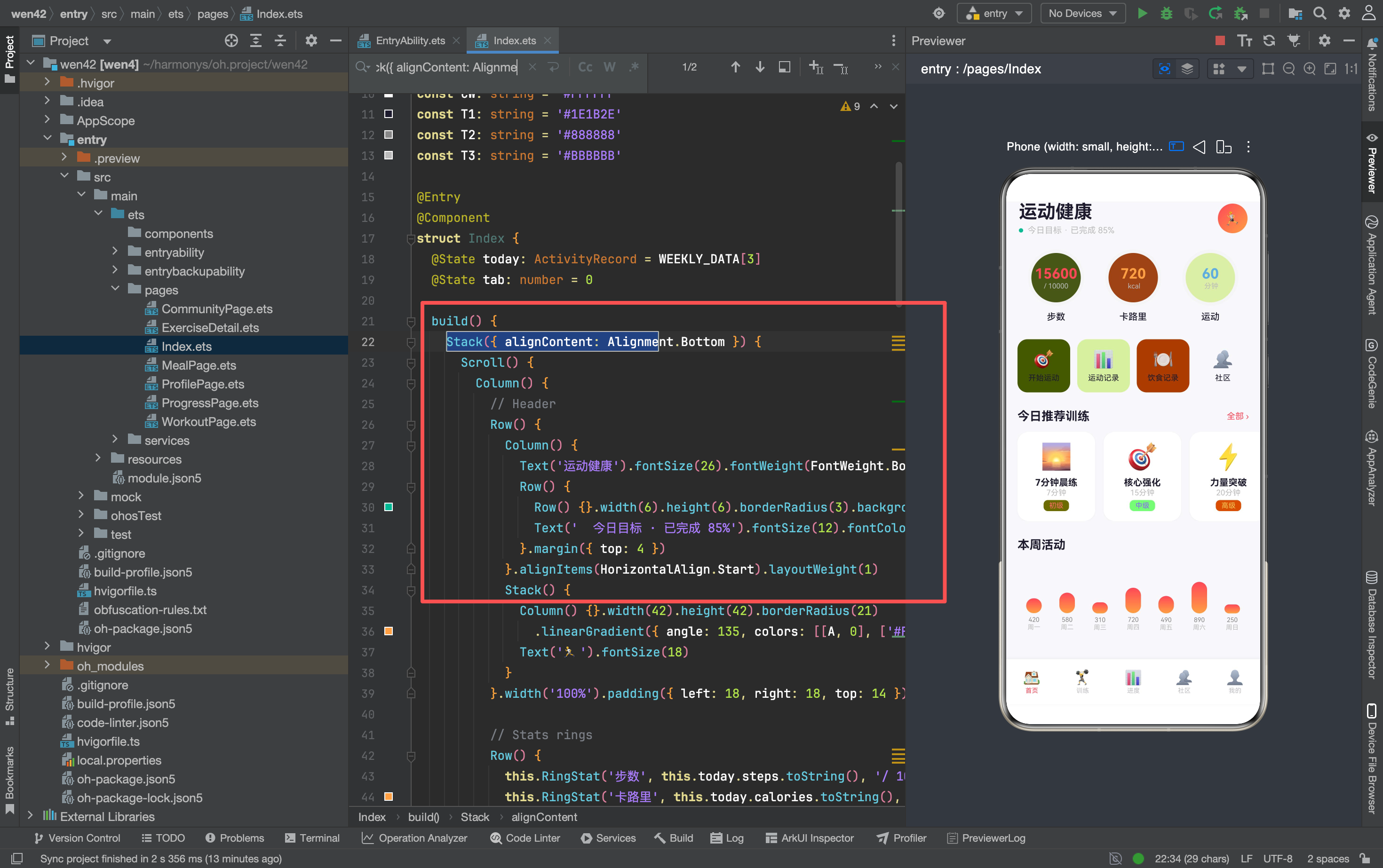Open Project panel options gear
Screen dimensions: 1383x868
click(x=311, y=41)
